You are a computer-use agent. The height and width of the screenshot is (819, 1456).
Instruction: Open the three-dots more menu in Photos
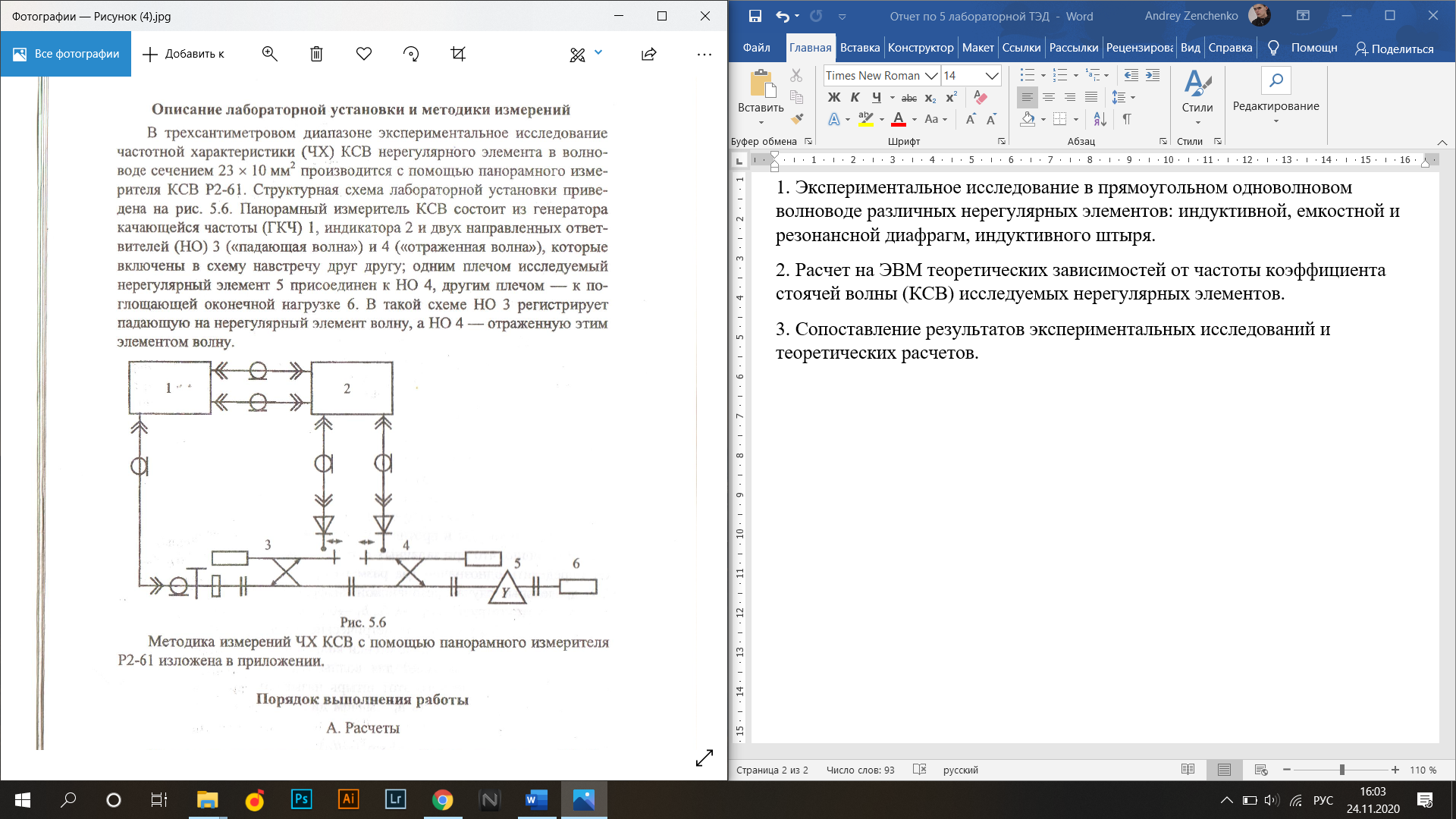704,54
